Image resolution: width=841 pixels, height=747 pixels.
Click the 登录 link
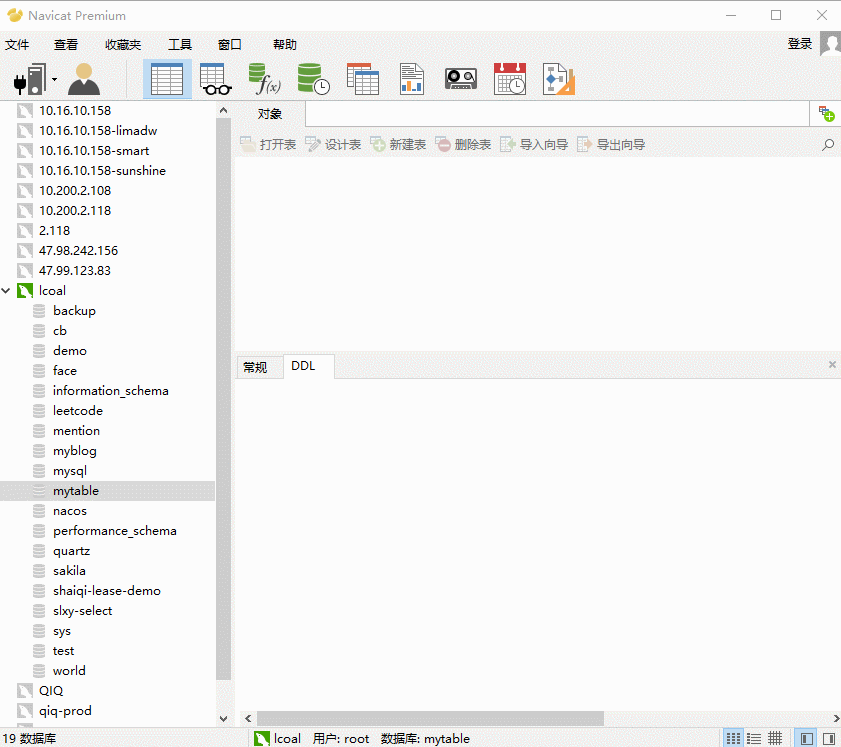click(x=800, y=44)
